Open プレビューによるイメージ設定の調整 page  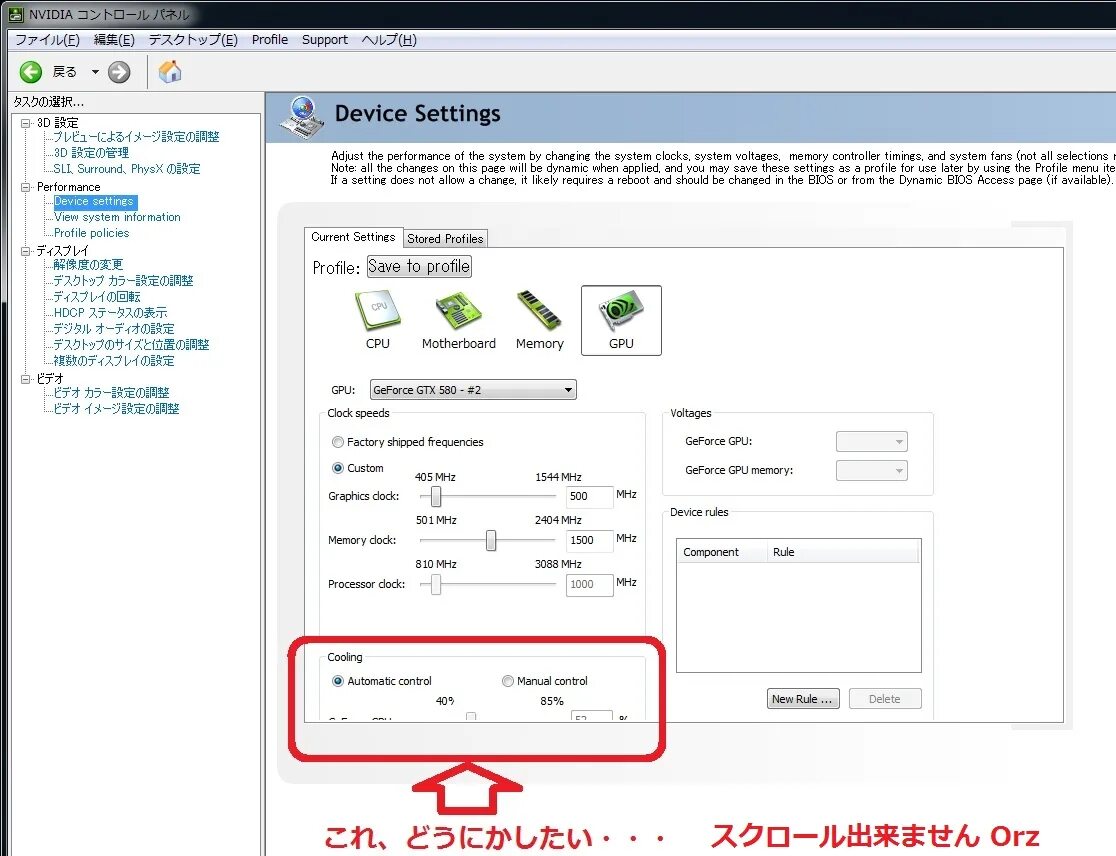(136, 137)
